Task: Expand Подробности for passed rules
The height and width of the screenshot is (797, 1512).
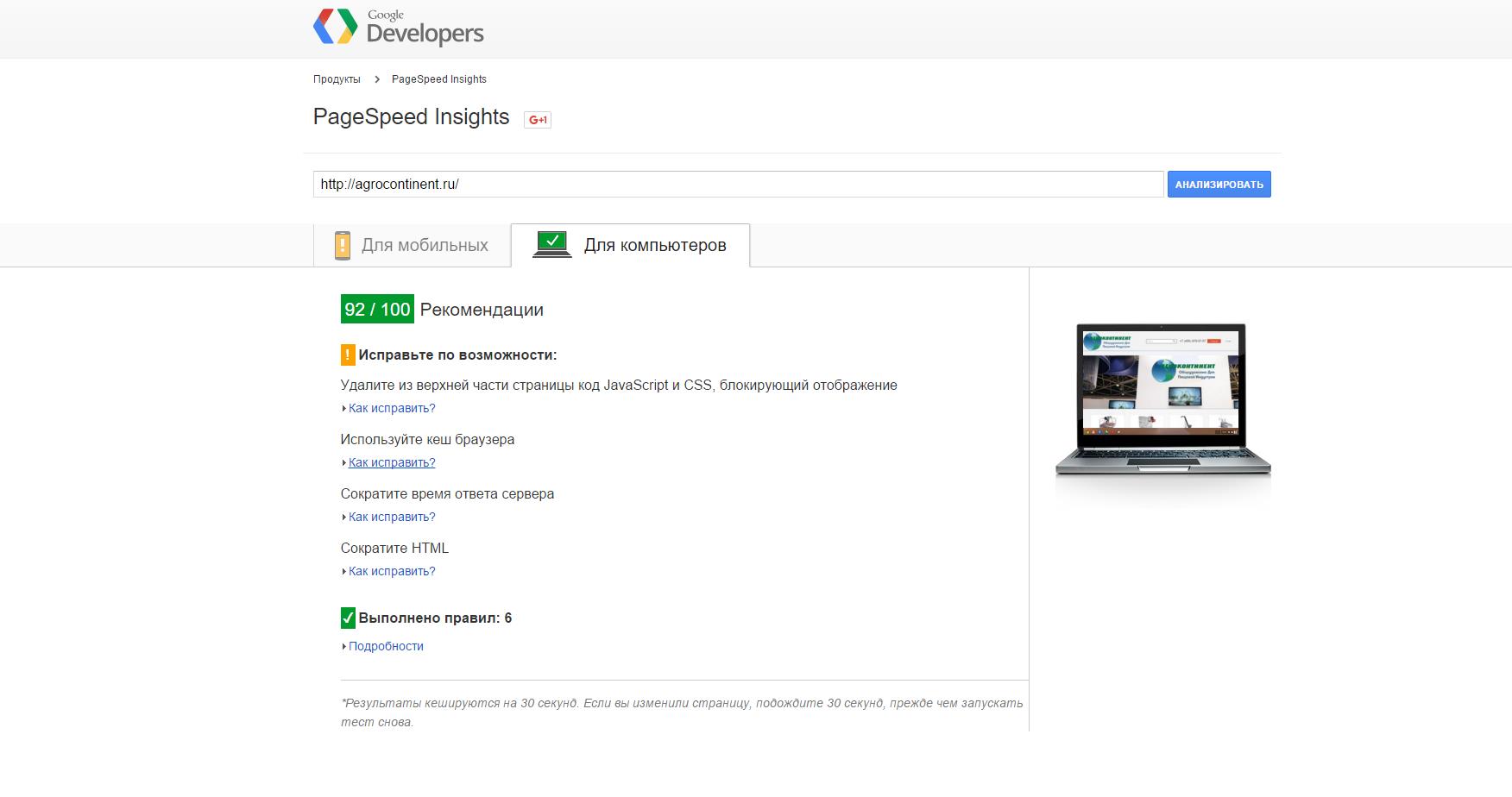Action: tap(386, 646)
